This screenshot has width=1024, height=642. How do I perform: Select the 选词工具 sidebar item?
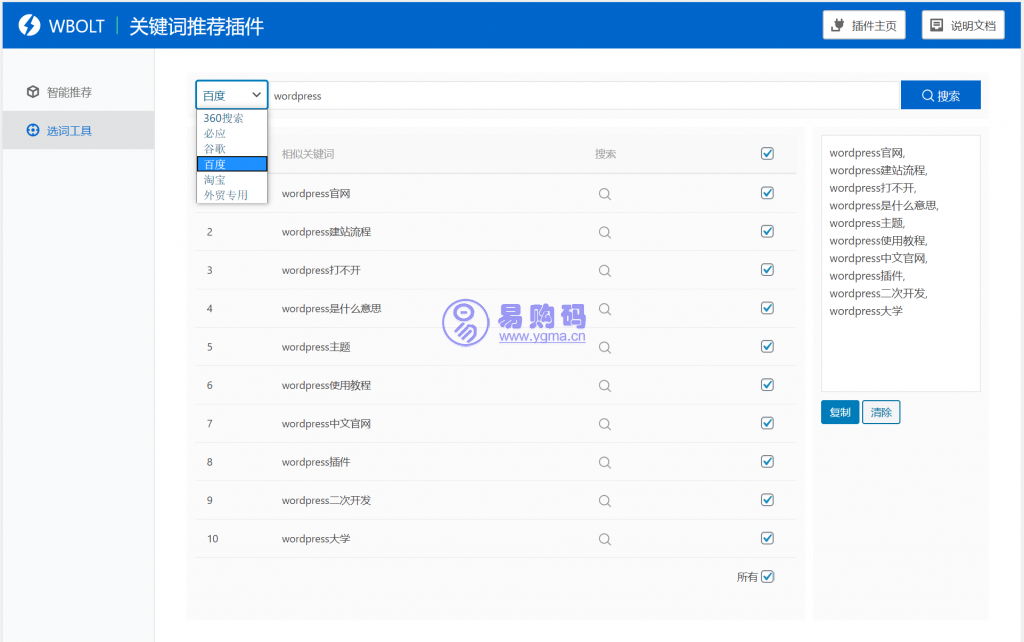[x=69, y=130]
